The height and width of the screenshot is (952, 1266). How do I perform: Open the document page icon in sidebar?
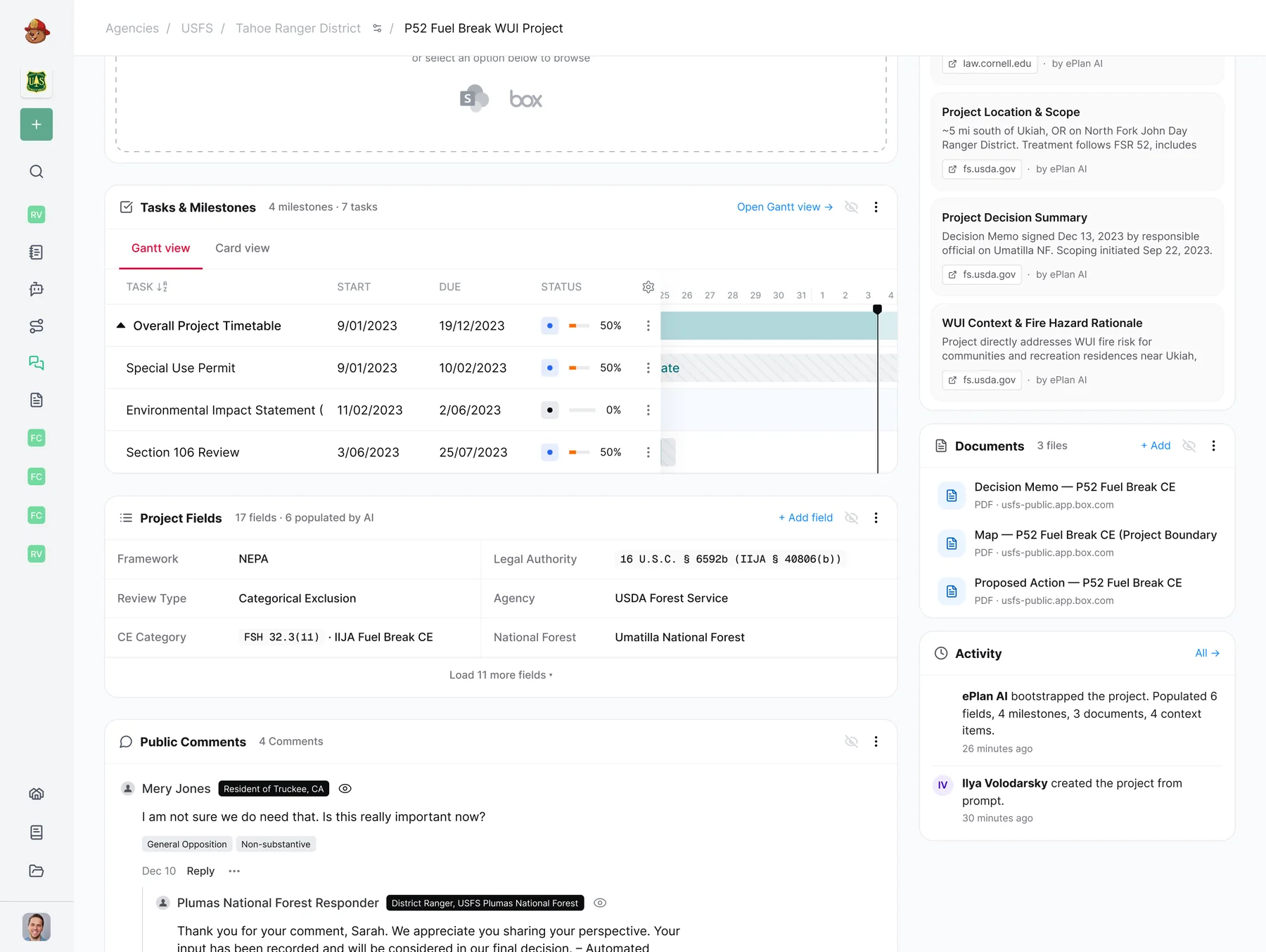coord(37,400)
